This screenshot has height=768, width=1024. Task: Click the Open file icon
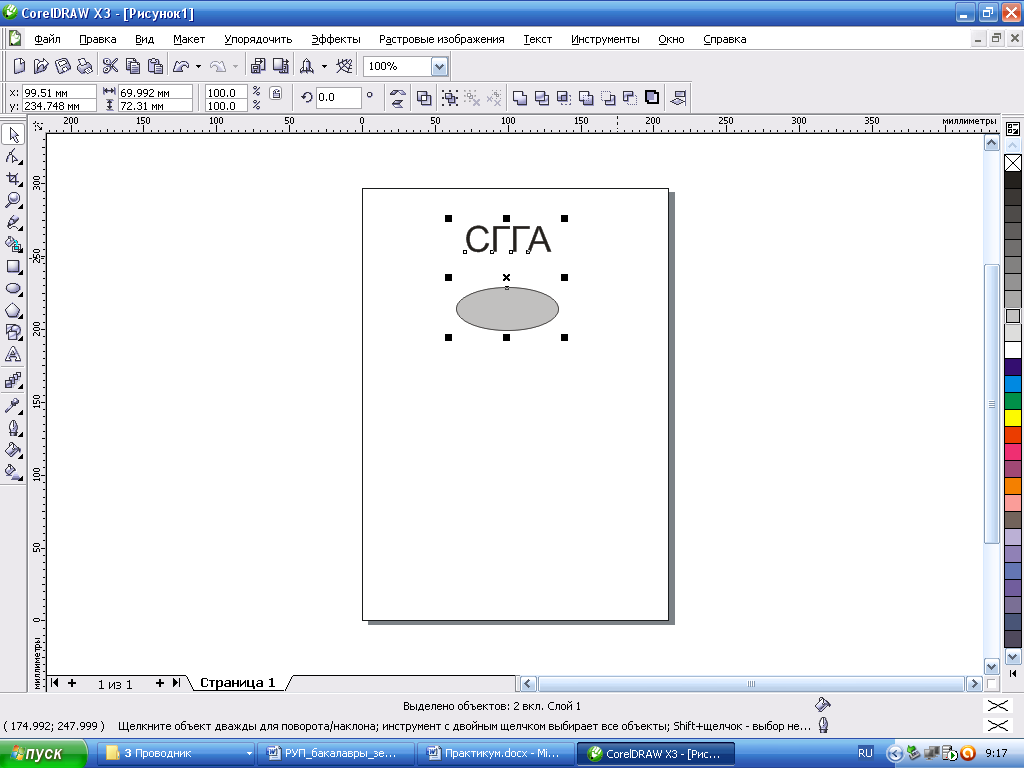tap(41, 66)
